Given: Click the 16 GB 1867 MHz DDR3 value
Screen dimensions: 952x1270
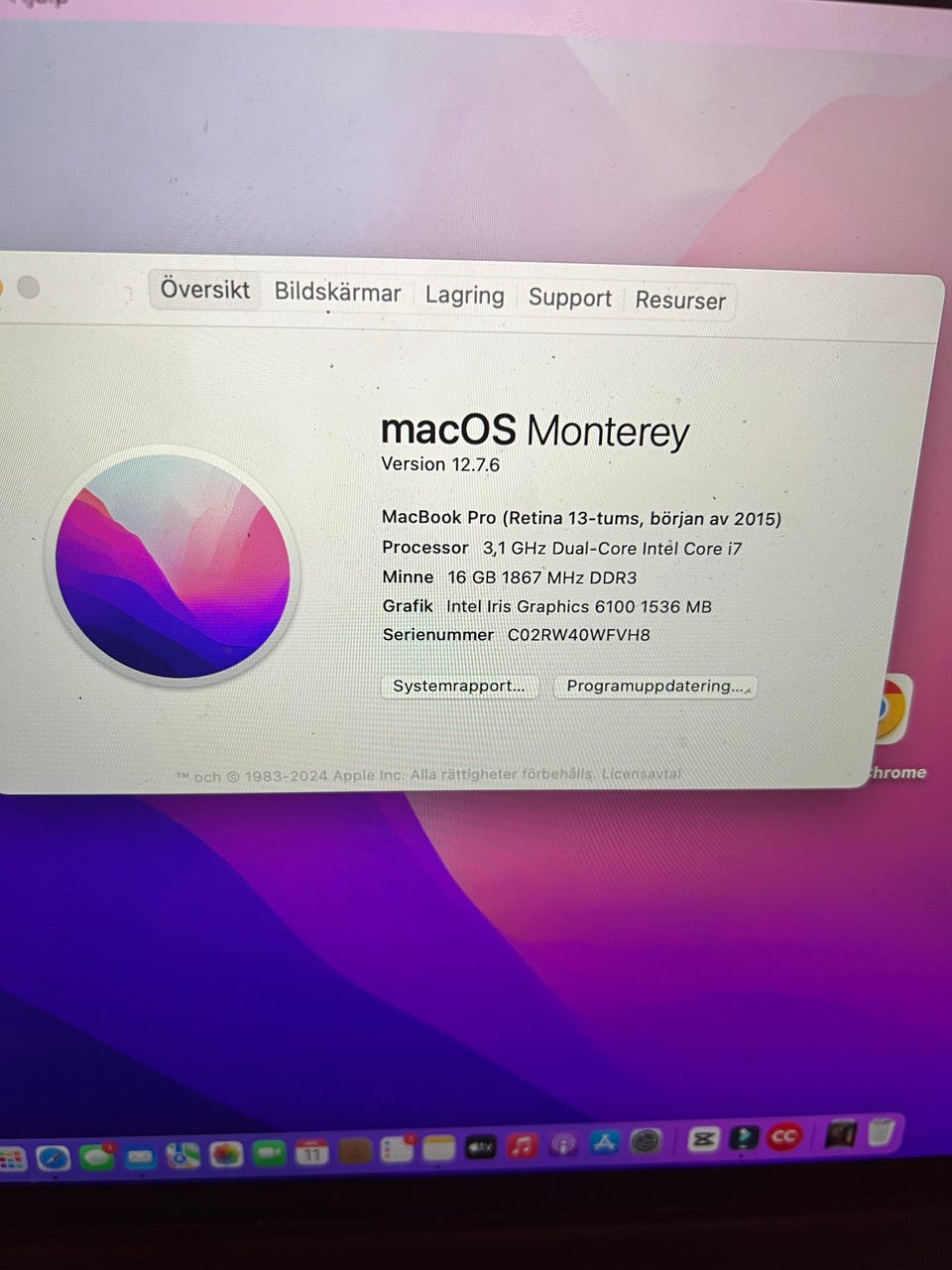Looking at the screenshot, I should click(x=541, y=577).
